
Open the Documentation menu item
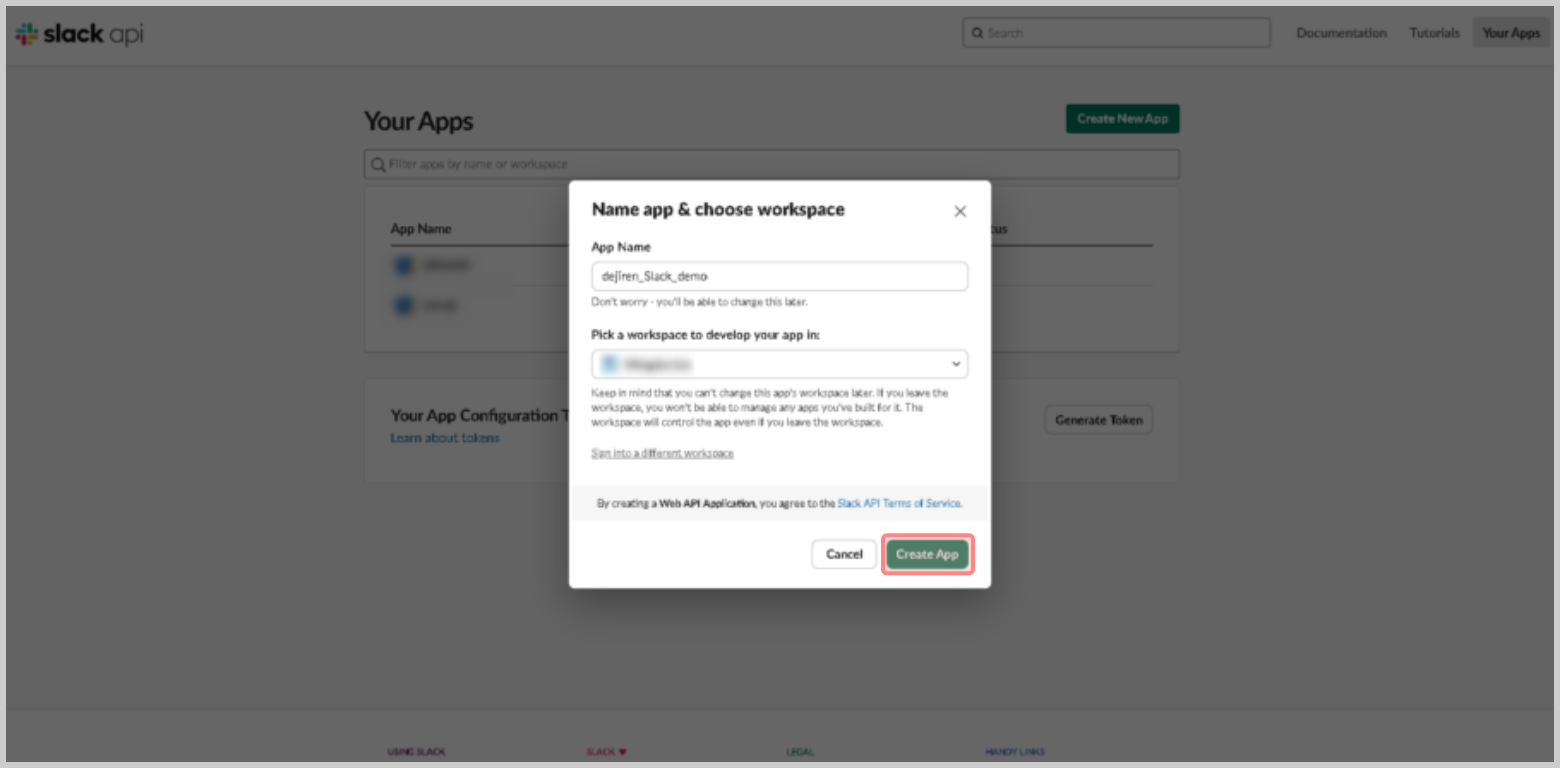[x=1341, y=33]
